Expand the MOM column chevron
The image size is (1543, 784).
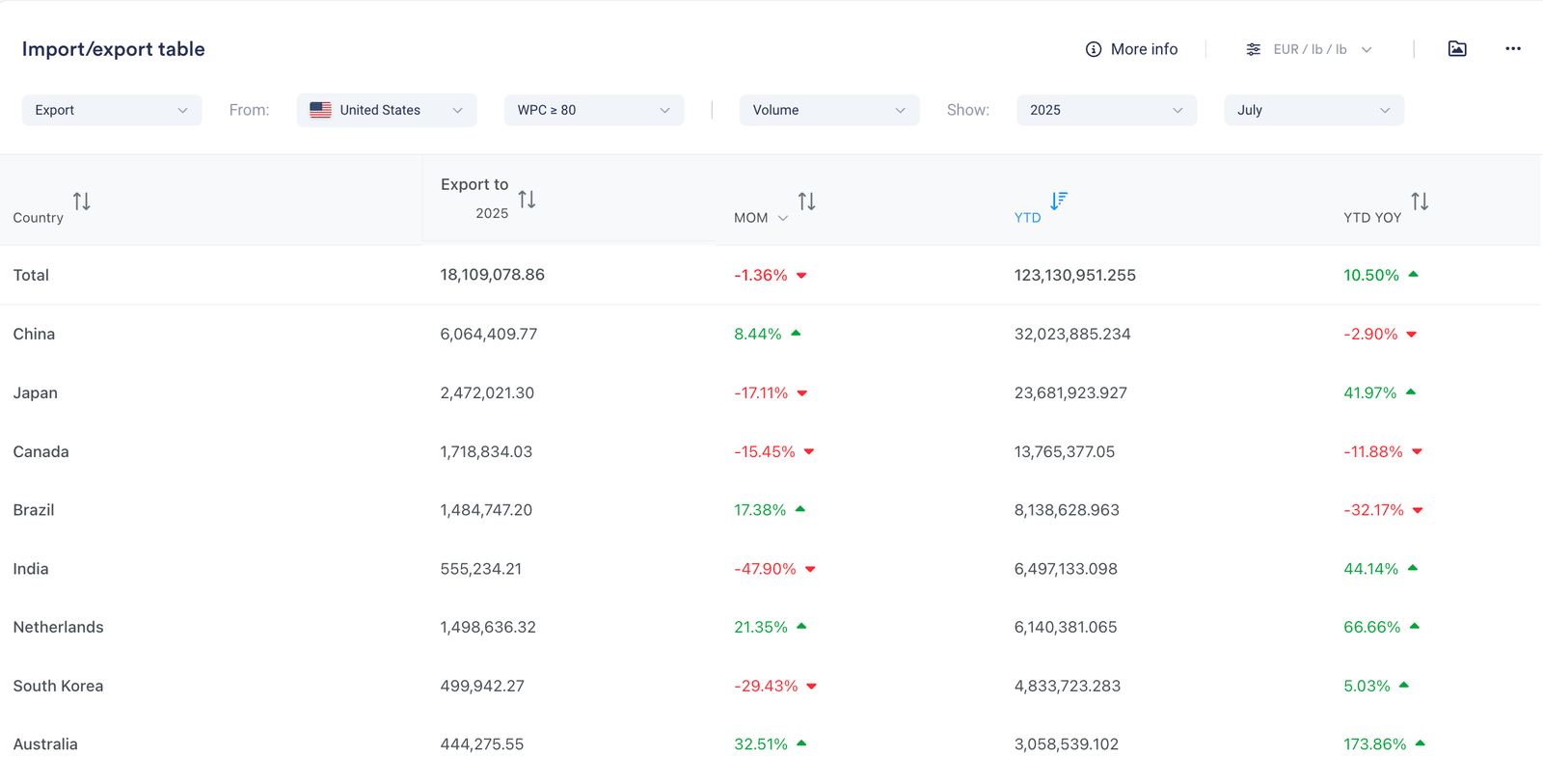tap(783, 219)
